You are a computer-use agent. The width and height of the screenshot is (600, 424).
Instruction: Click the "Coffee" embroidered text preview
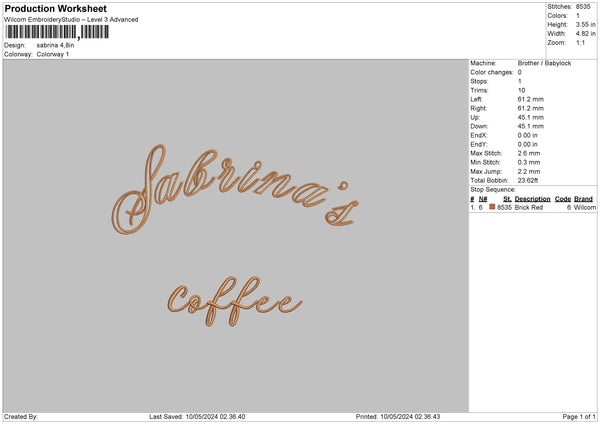coord(235,302)
